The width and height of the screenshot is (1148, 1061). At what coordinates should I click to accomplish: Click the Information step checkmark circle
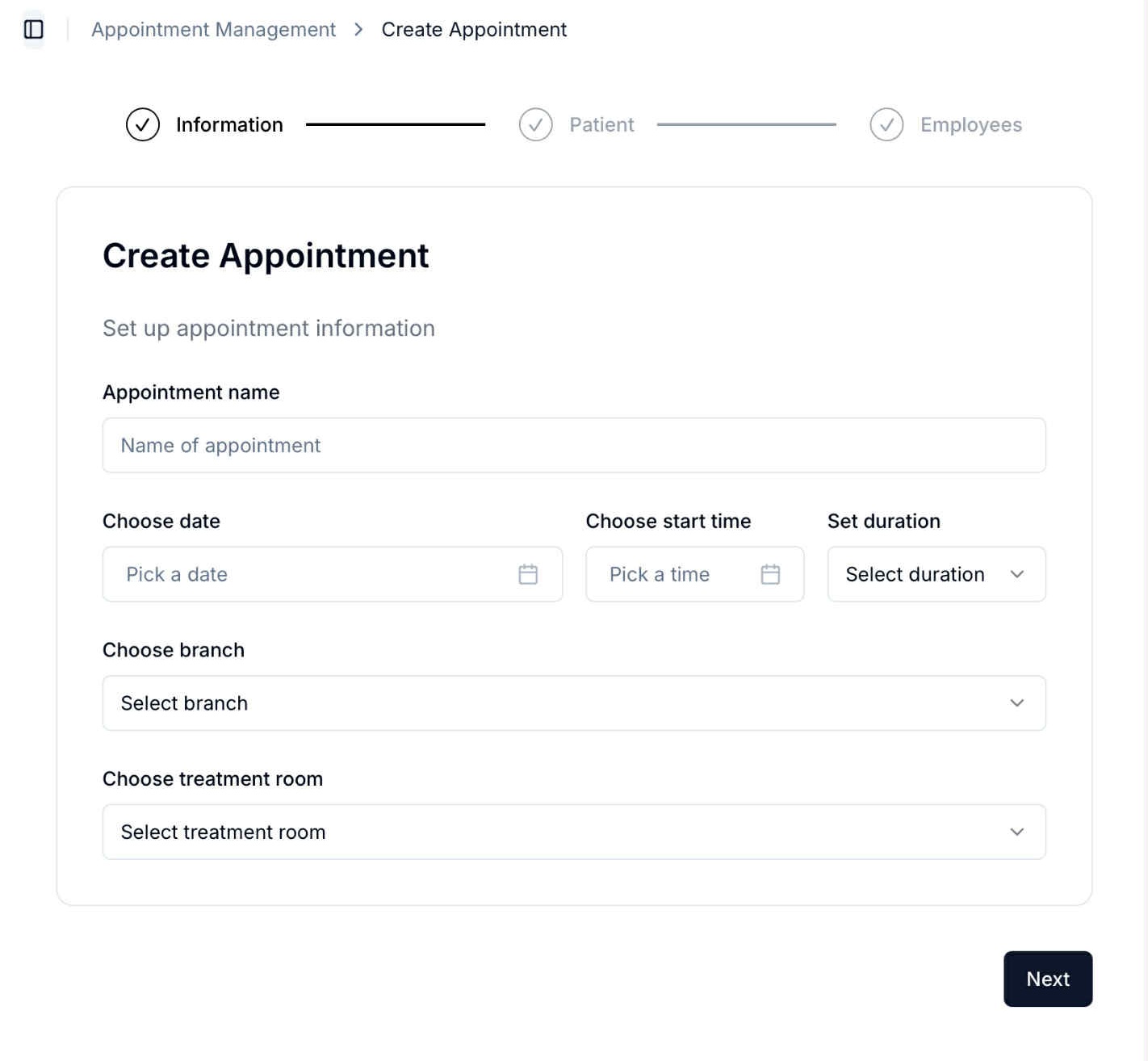tap(143, 124)
